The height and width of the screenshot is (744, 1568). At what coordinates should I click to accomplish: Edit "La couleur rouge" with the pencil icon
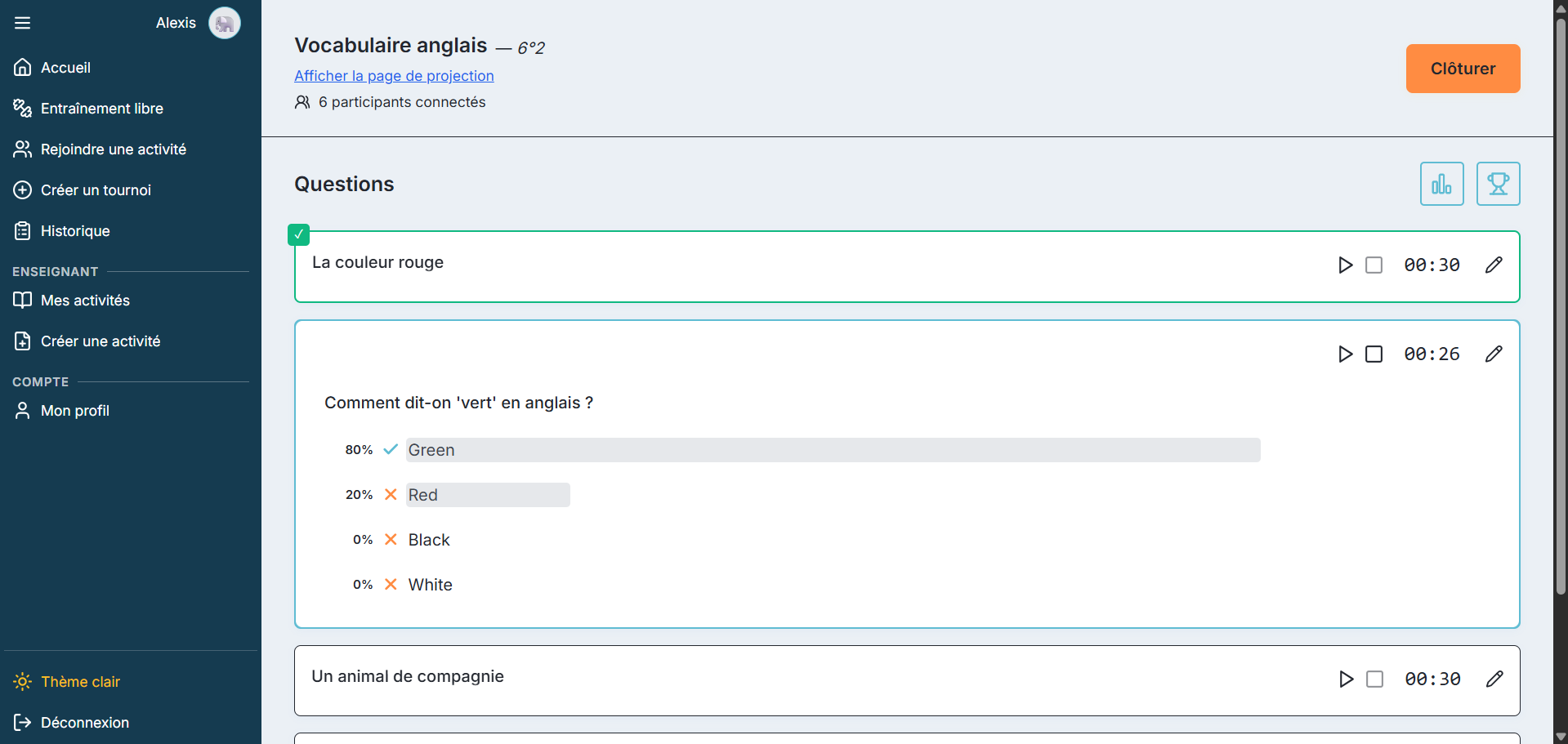pos(1494,265)
